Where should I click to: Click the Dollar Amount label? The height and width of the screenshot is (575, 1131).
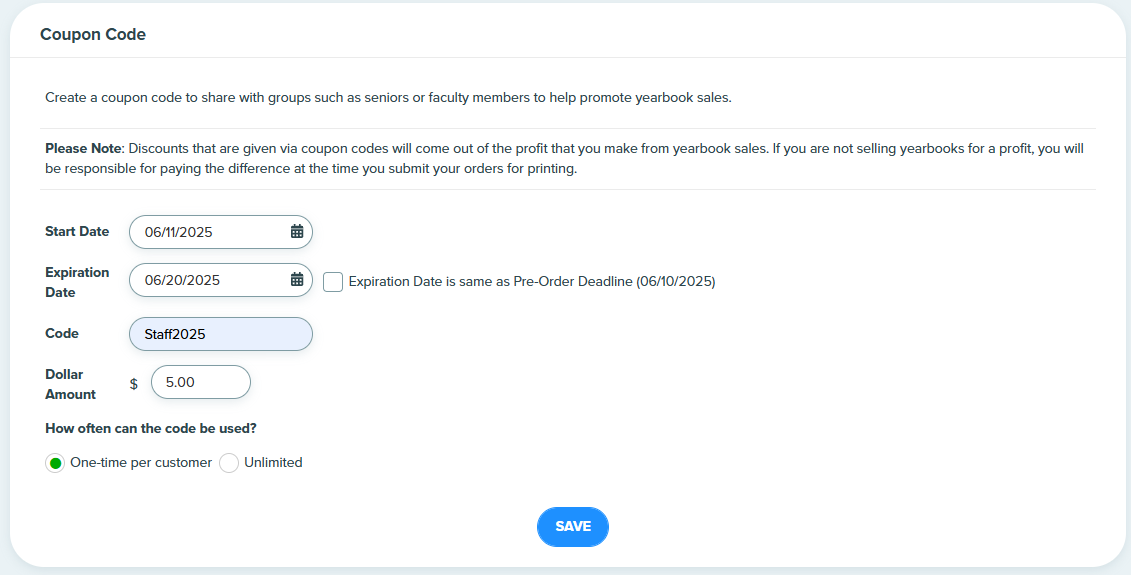point(71,385)
